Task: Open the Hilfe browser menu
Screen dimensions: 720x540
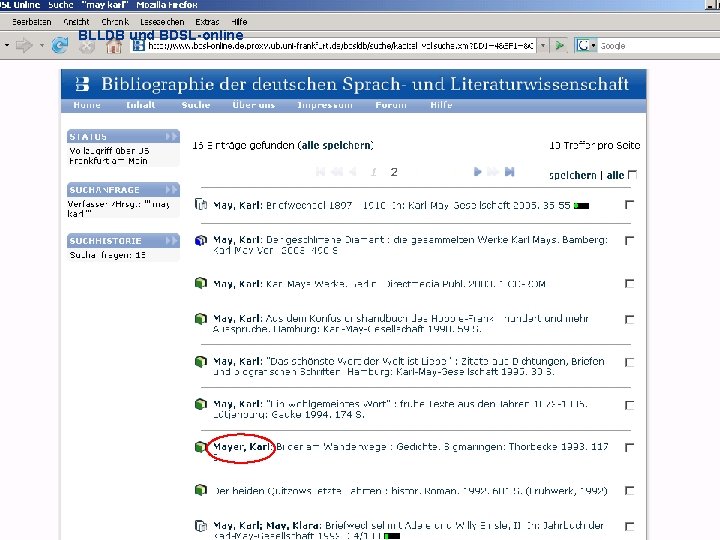Action: (239, 22)
